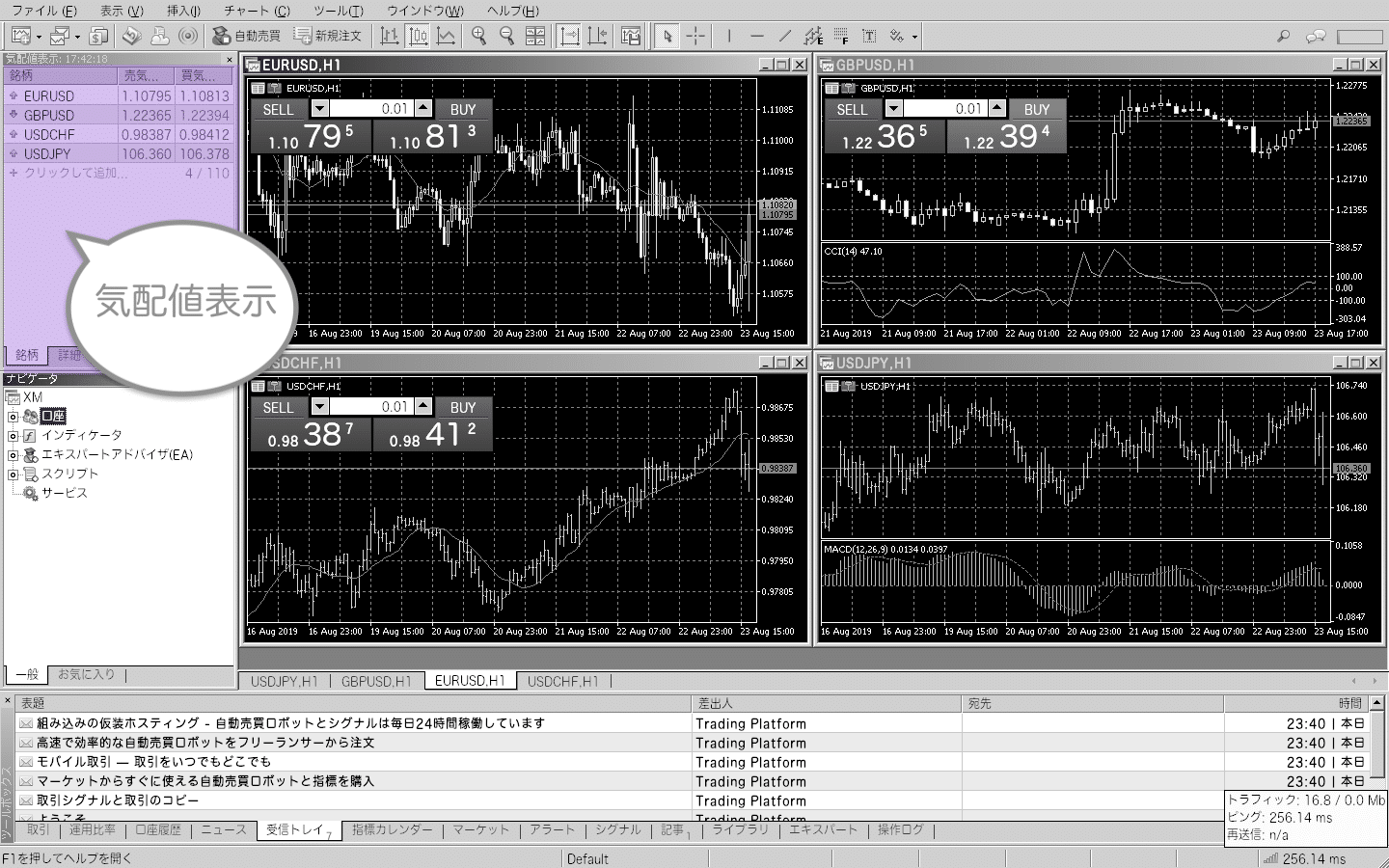Screen dimensions: 1389x868
Task: Select the text label tool (T)
Action: tap(869, 36)
